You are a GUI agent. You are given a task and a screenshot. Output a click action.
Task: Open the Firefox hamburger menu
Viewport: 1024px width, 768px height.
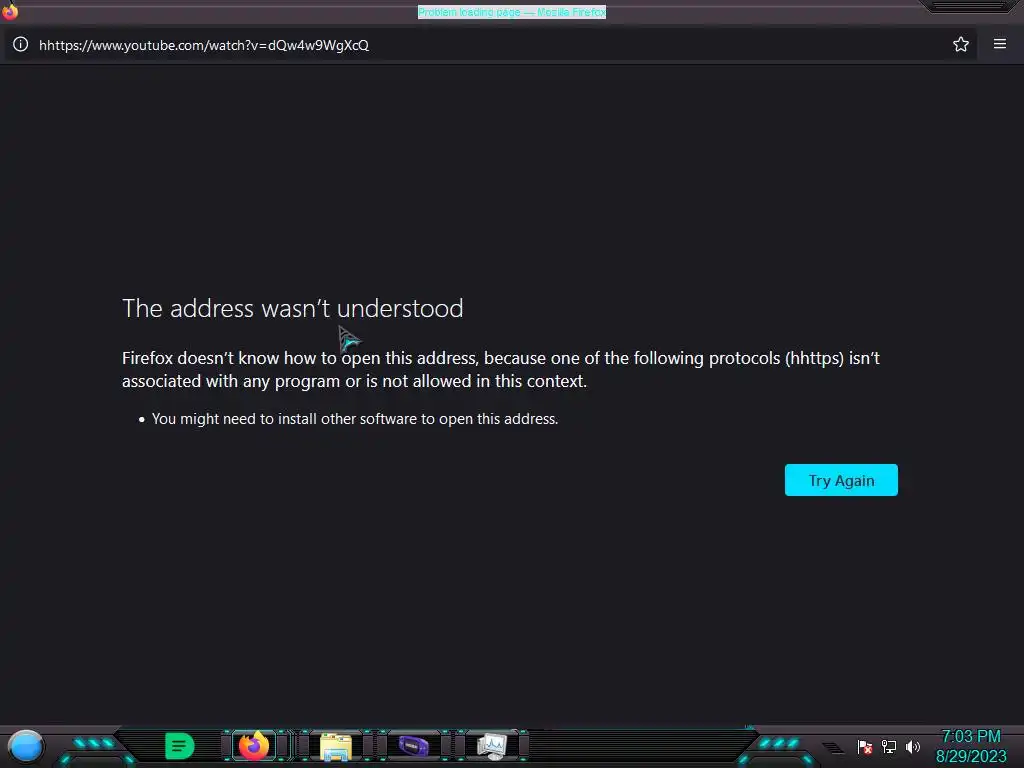[1000, 44]
